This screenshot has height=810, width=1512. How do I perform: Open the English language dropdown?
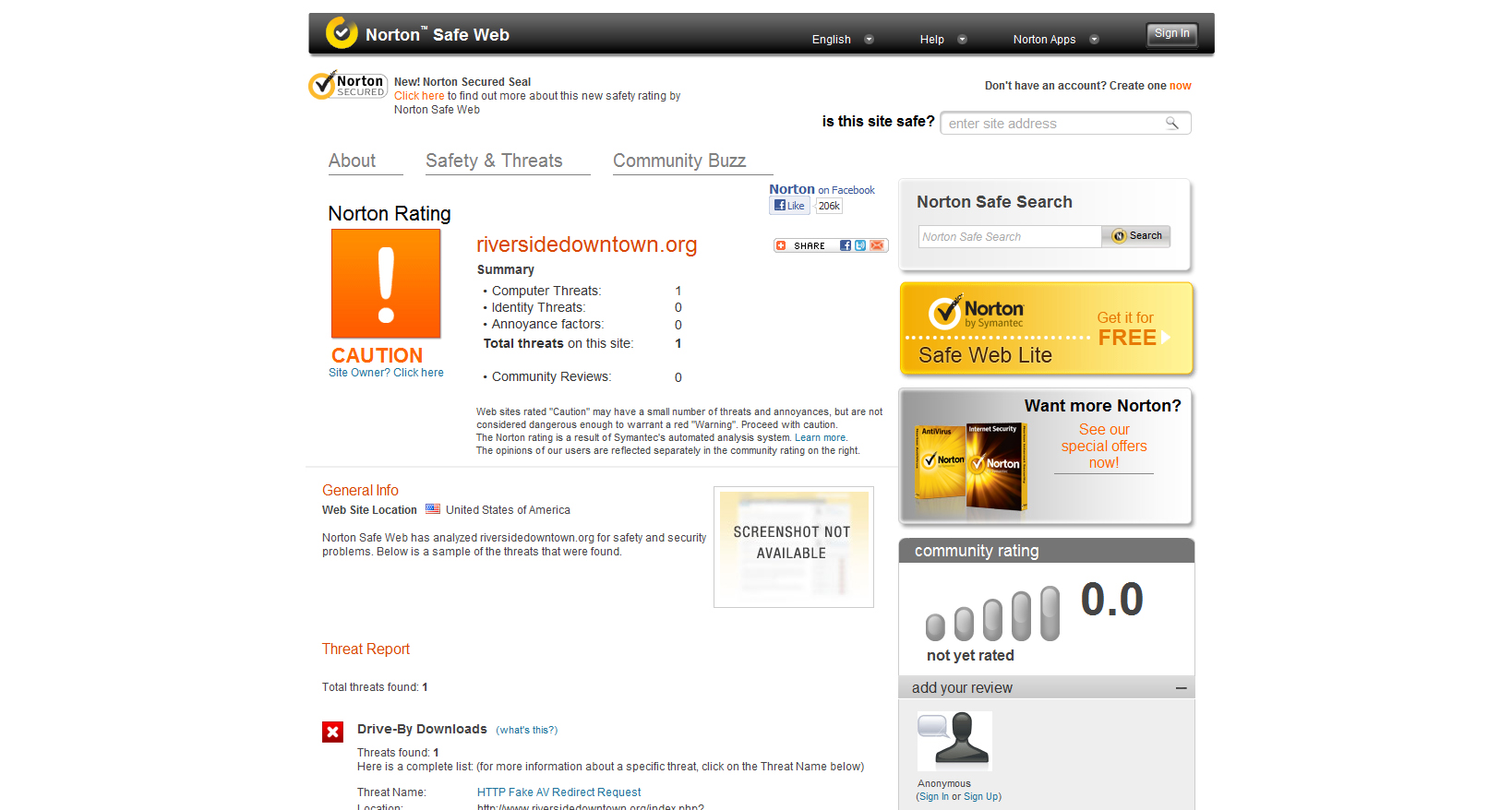click(x=842, y=40)
